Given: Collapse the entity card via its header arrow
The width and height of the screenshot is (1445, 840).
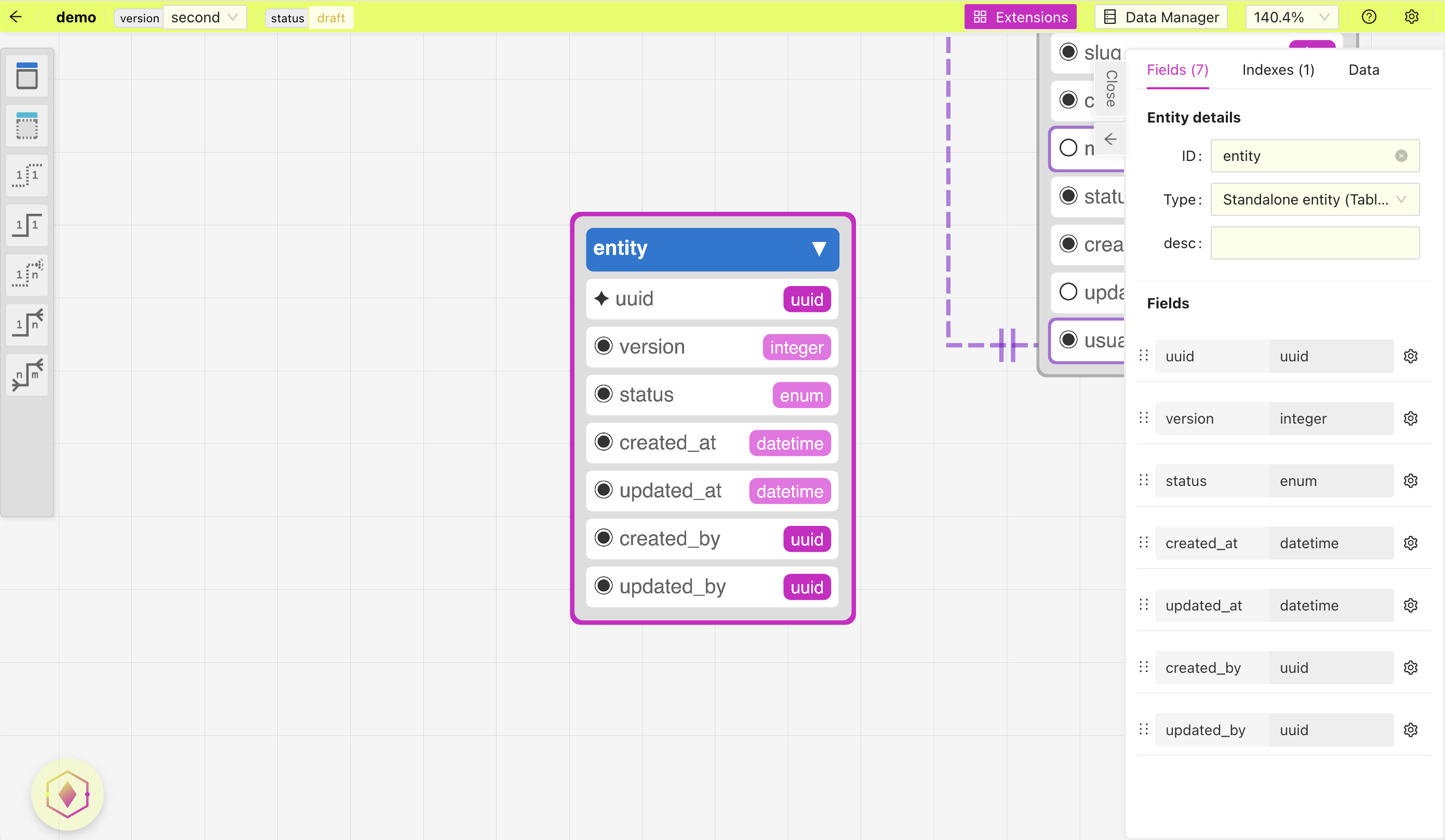Looking at the screenshot, I should point(819,249).
